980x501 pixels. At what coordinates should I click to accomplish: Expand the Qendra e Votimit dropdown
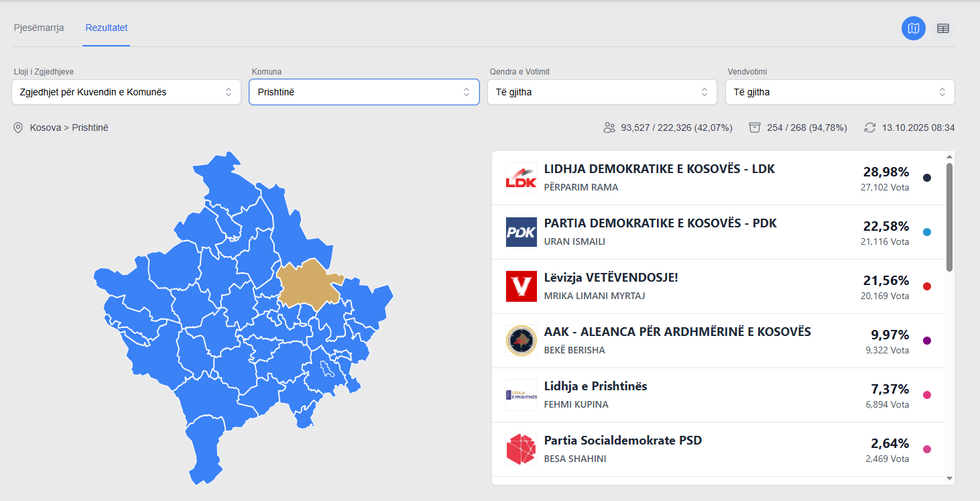601,92
